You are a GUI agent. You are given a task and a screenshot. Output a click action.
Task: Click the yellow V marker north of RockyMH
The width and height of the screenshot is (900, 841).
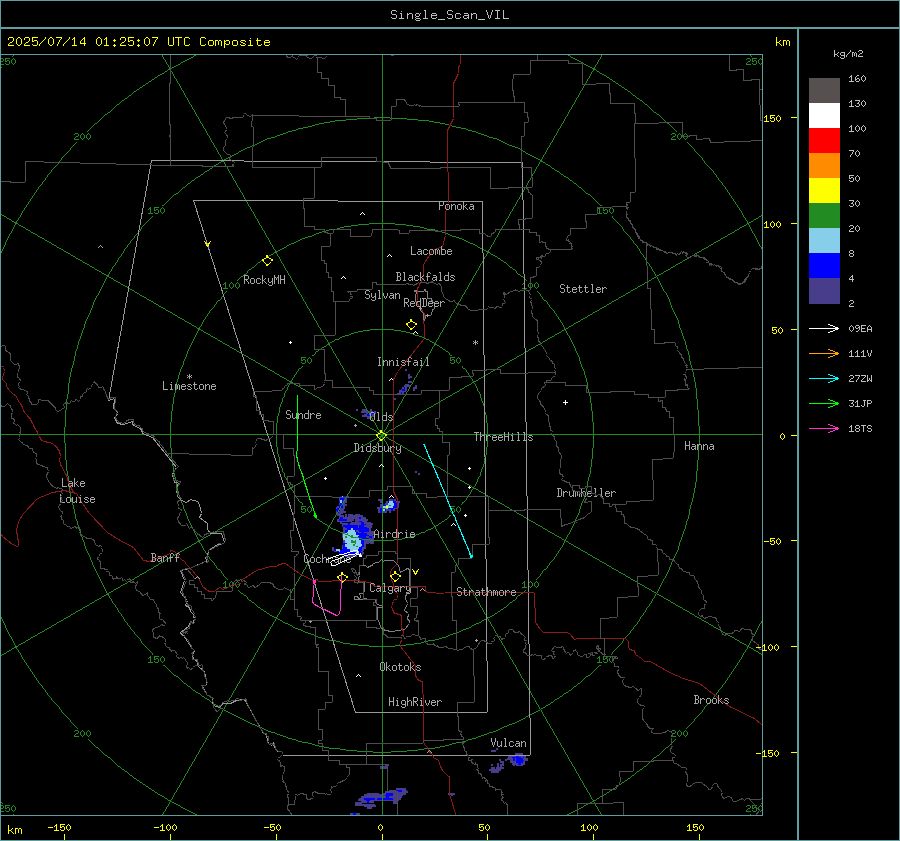point(208,244)
